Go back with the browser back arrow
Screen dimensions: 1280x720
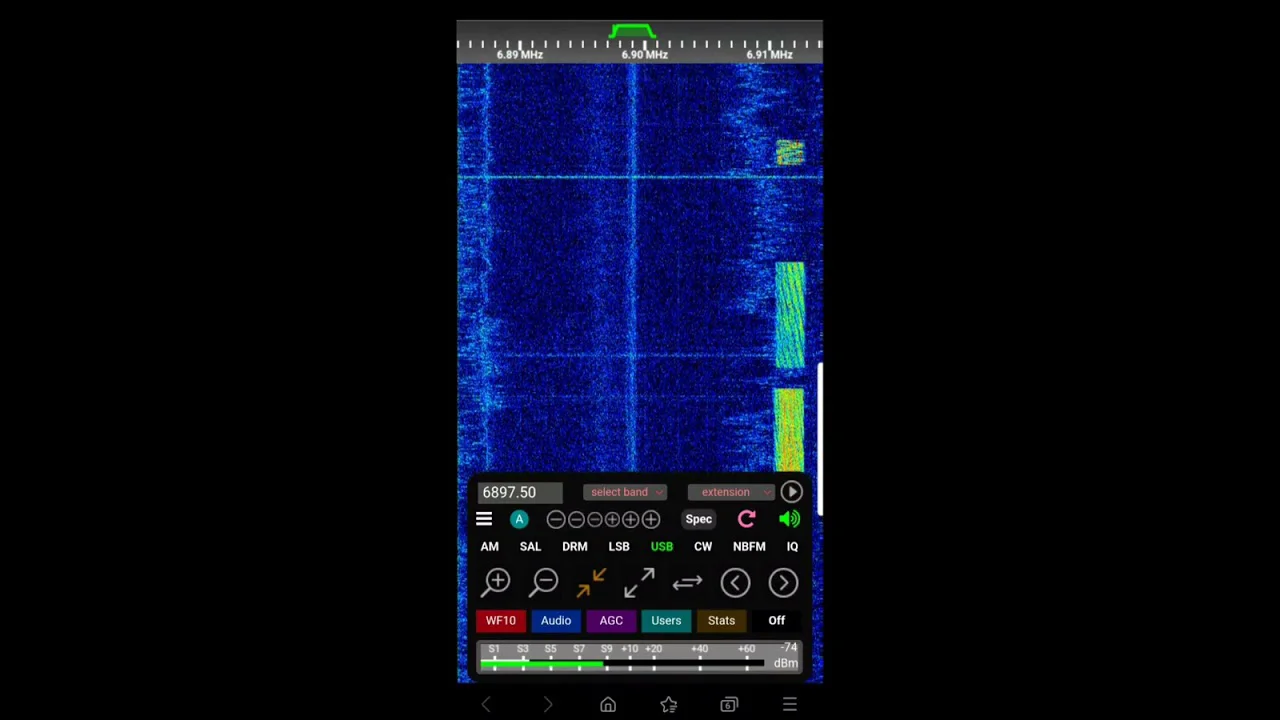(x=486, y=705)
